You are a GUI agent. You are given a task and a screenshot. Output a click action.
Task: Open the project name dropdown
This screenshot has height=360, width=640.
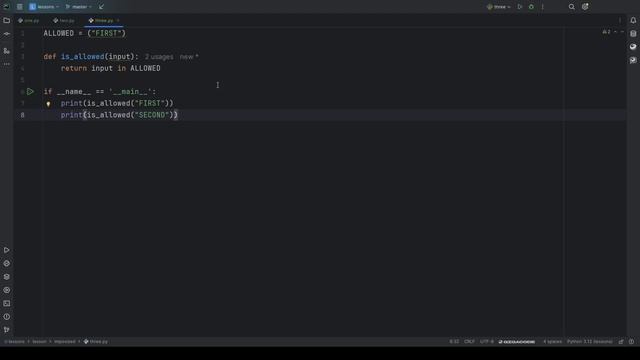(x=44, y=7)
